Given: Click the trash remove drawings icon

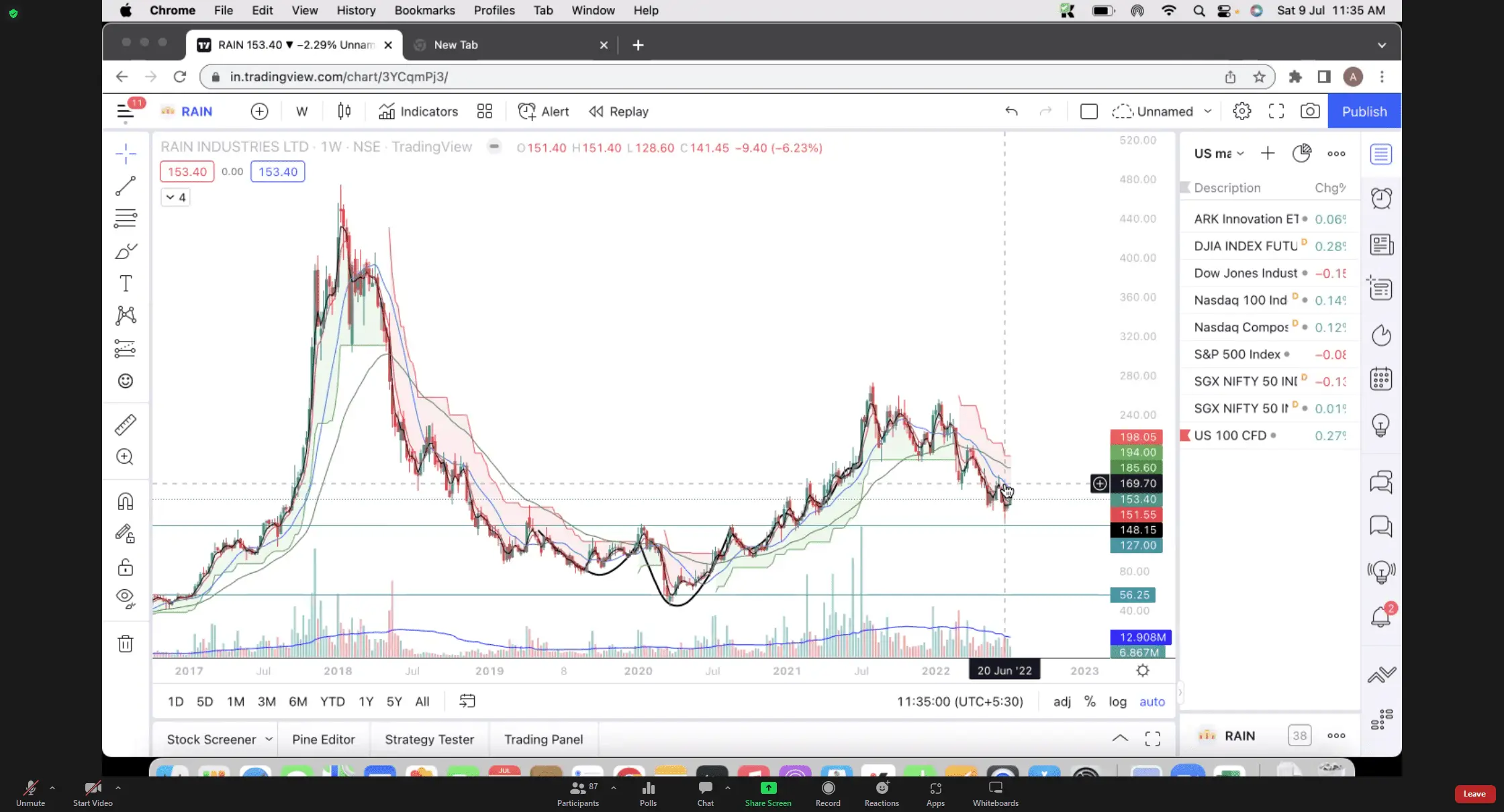Looking at the screenshot, I should point(126,644).
